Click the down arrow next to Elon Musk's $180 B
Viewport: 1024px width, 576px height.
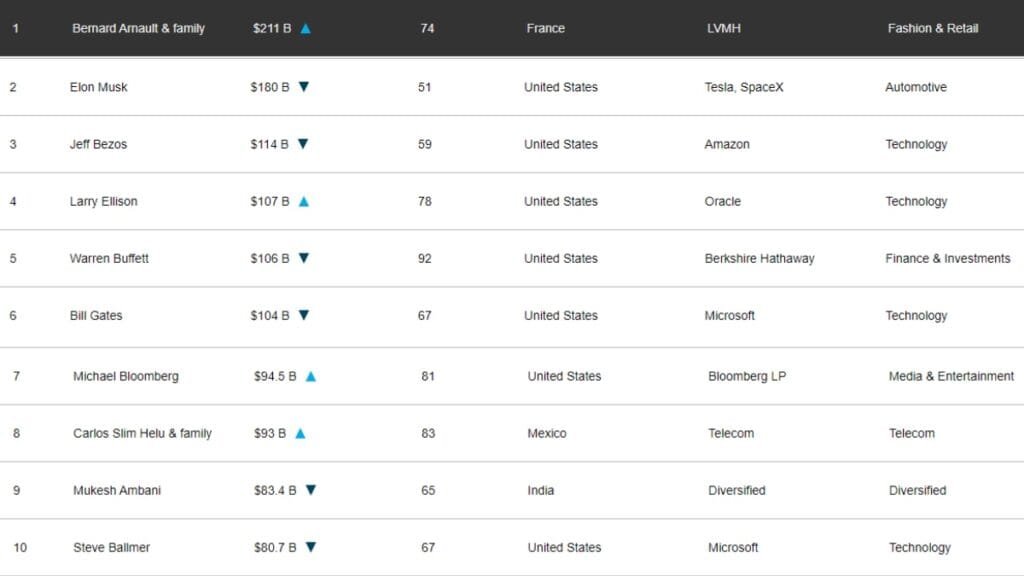pyautogui.click(x=304, y=87)
